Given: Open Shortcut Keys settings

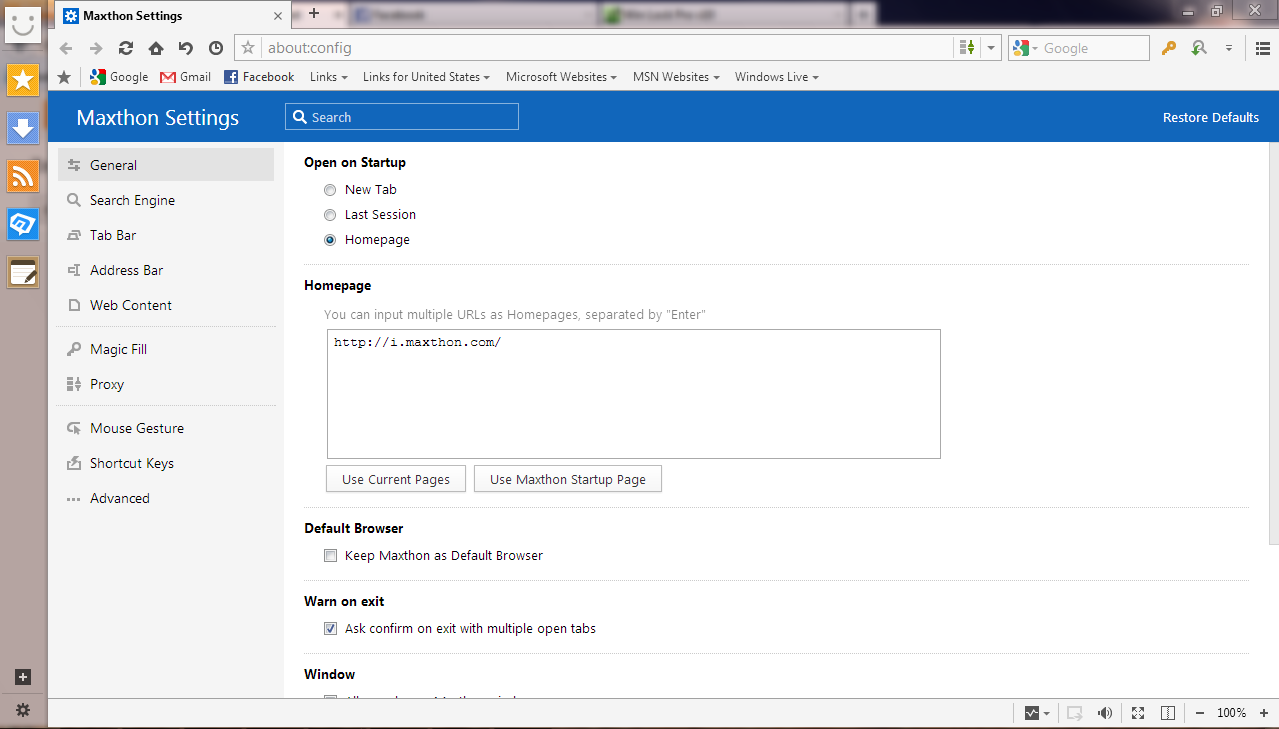Looking at the screenshot, I should coord(166,463).
